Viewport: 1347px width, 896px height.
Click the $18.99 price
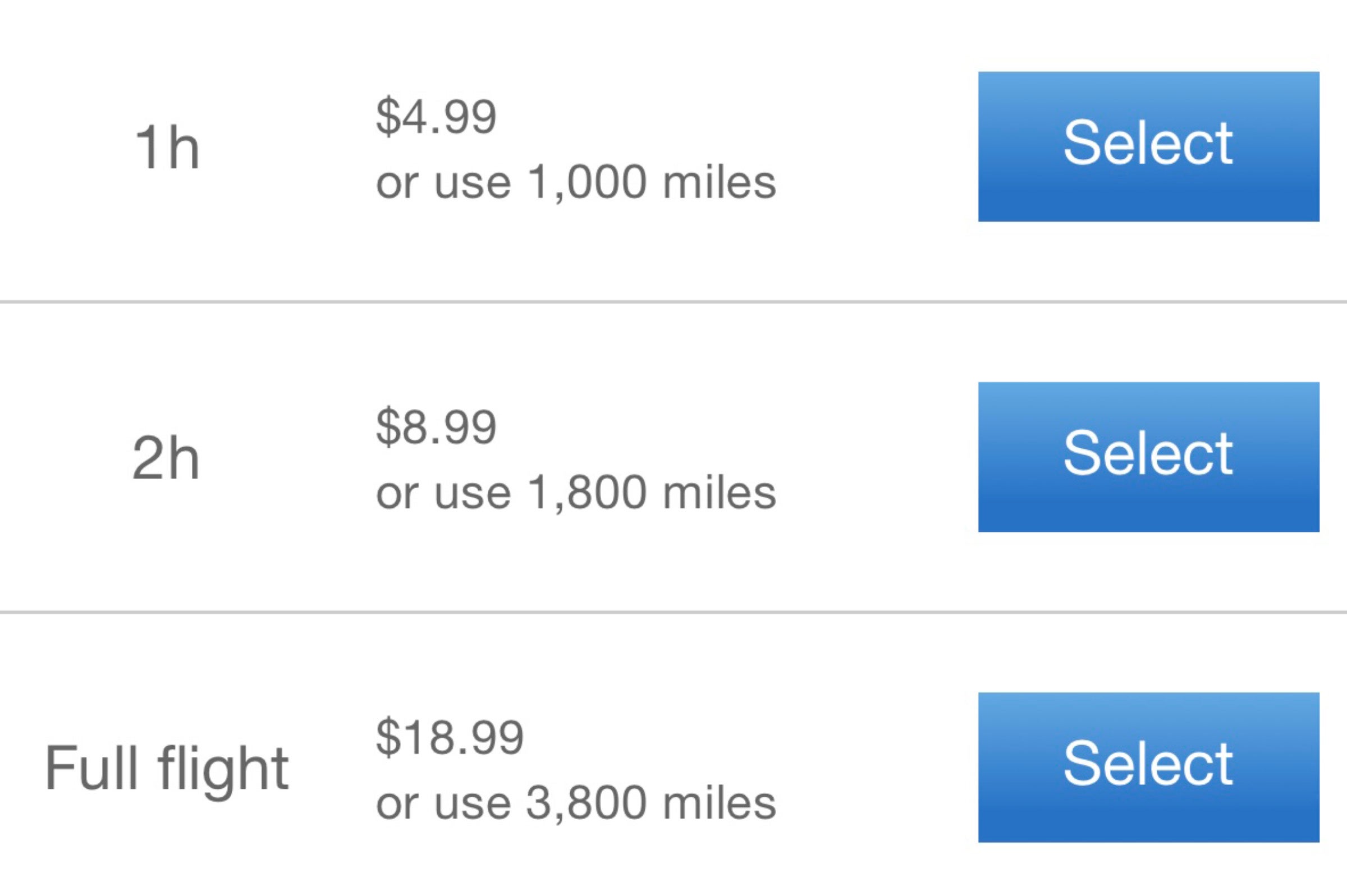click(x=449, y=737)
